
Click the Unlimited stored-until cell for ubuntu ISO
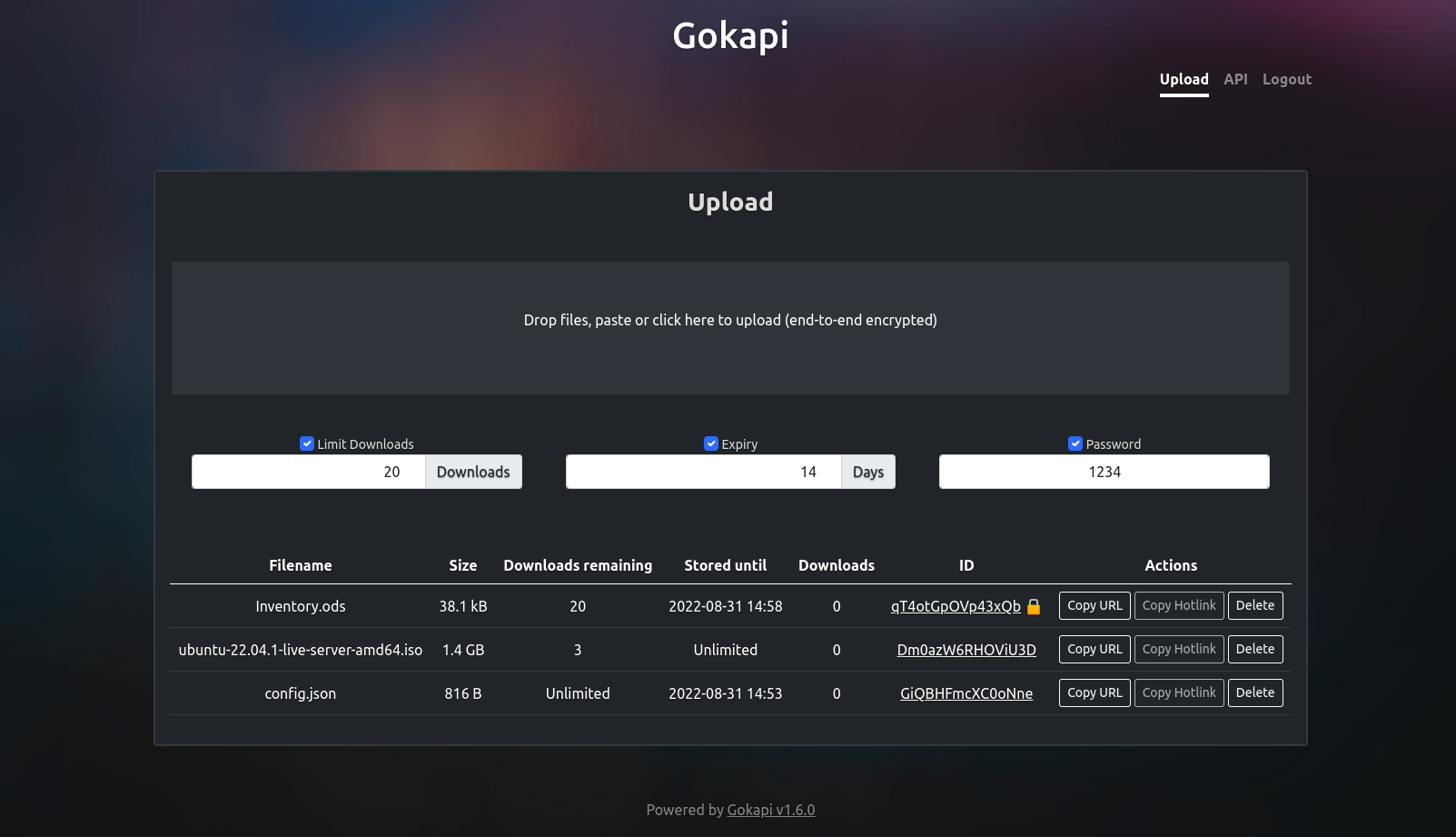pyautogui.click(x=726, y=650)
